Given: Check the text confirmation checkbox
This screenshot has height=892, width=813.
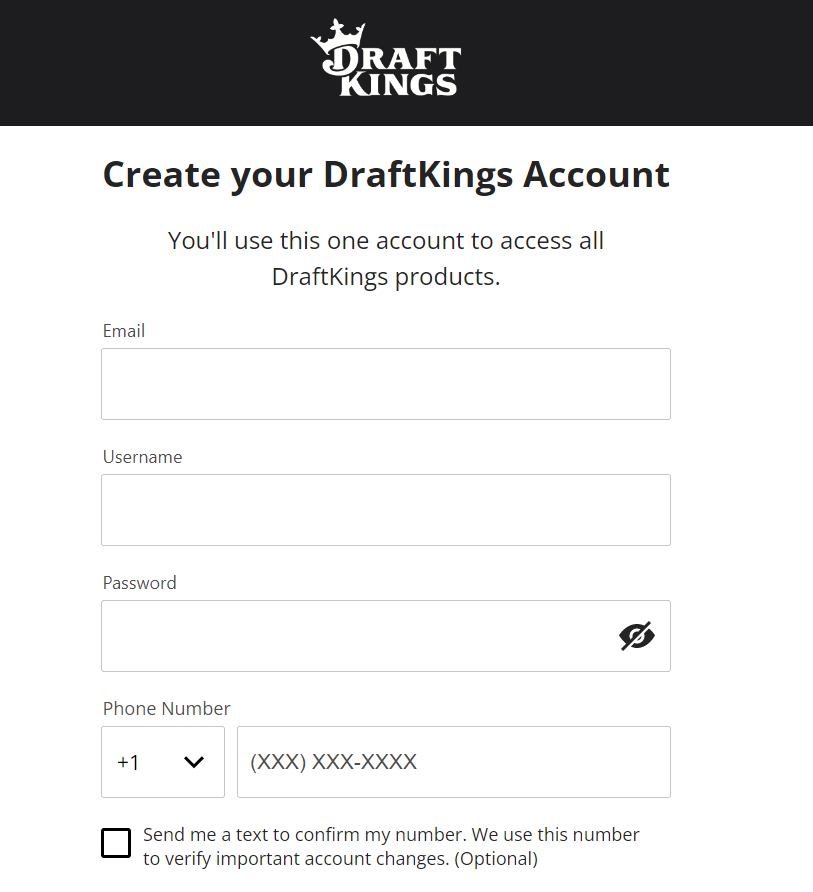Looking at the screenshot, I should [x=116, y=843].
